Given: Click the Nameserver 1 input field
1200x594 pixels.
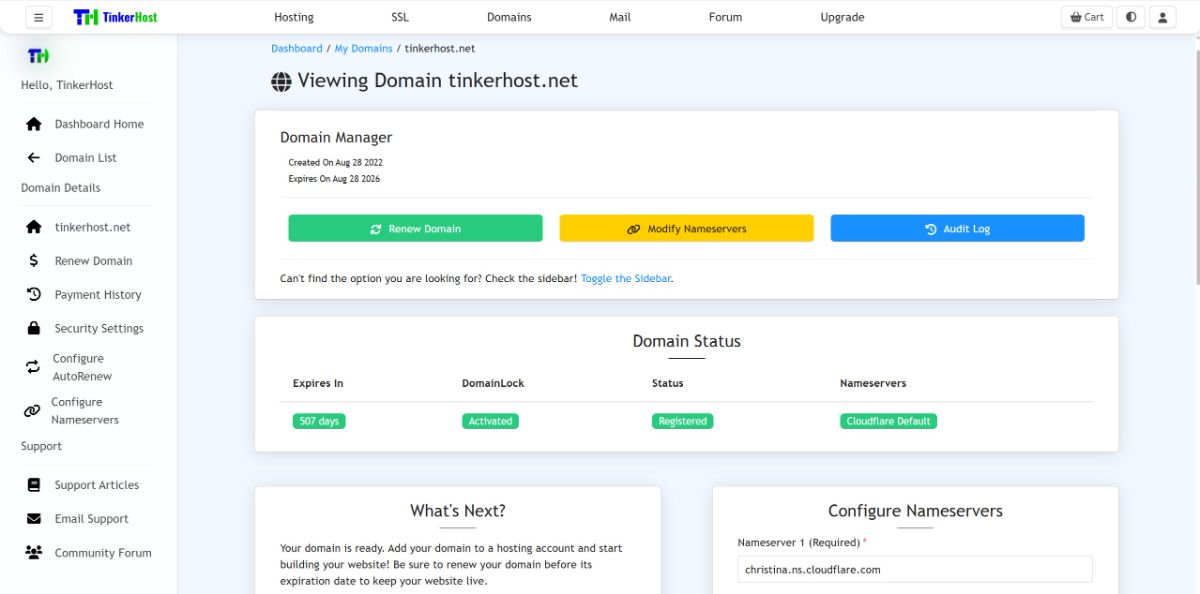Looking at the screenshot, I should click(915, 569).
